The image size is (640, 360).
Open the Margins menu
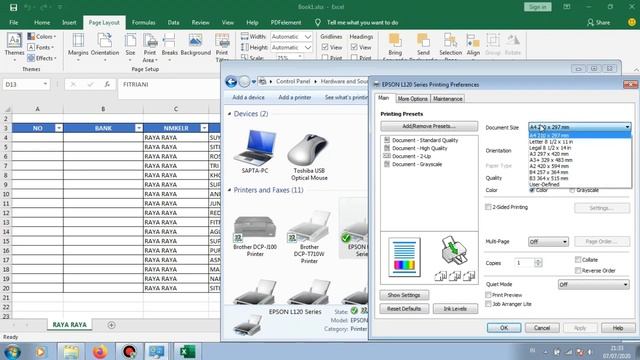click(78, 46)
